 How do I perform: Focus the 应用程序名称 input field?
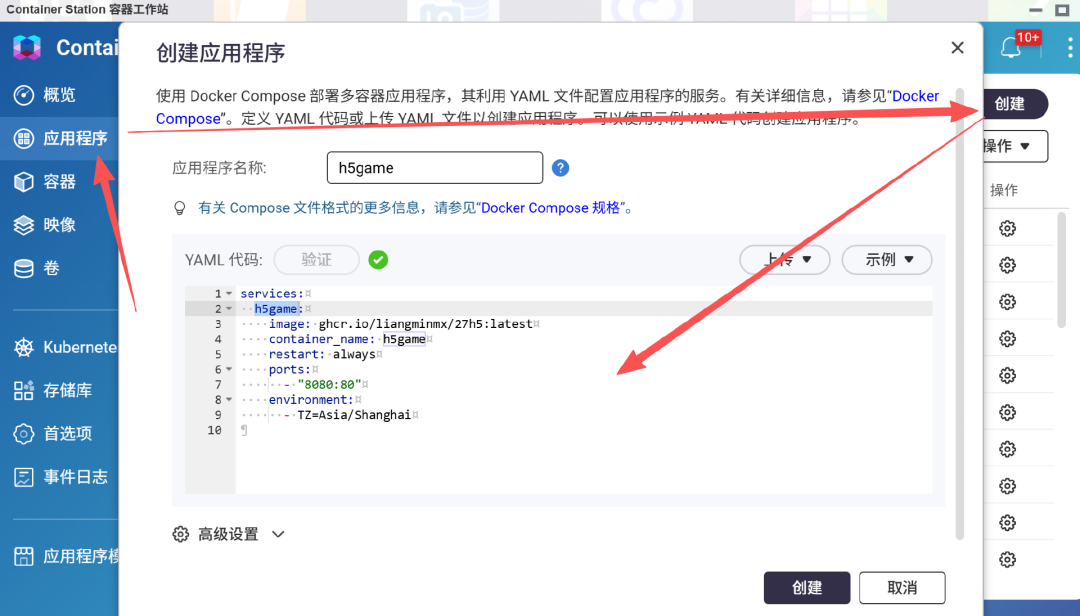point(435,167)
